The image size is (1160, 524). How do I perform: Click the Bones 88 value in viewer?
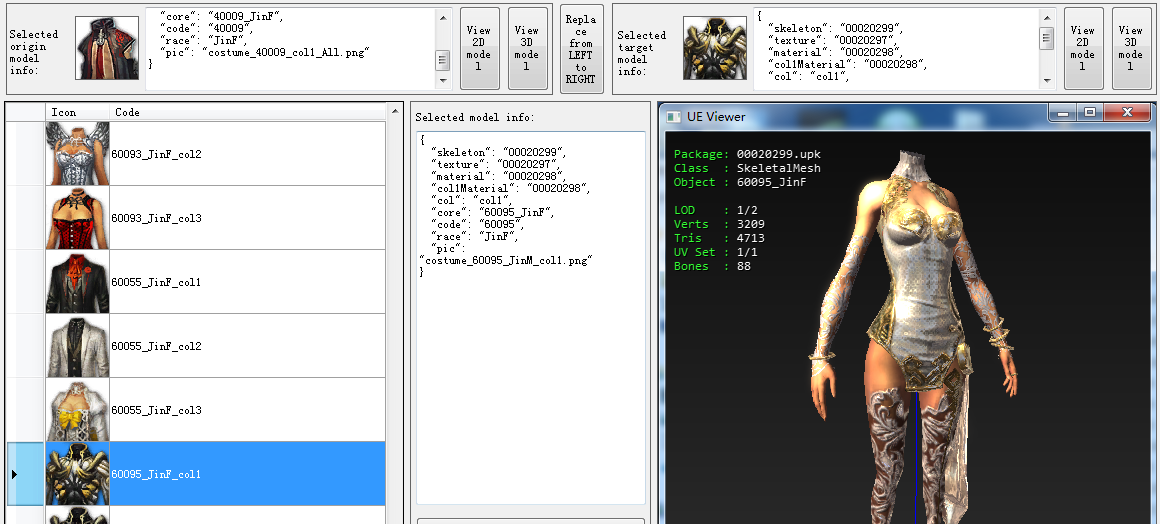click(743, 266)
